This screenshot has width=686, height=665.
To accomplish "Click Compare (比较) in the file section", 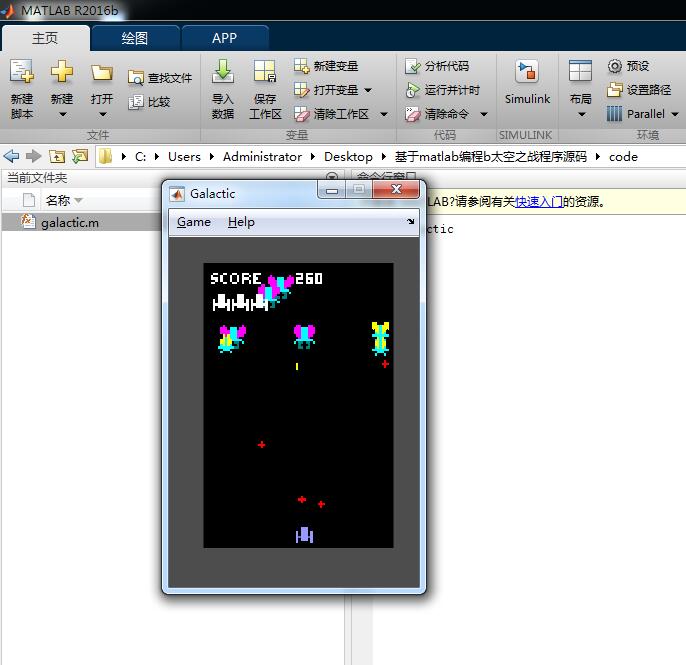I will (x=149, y=102).
